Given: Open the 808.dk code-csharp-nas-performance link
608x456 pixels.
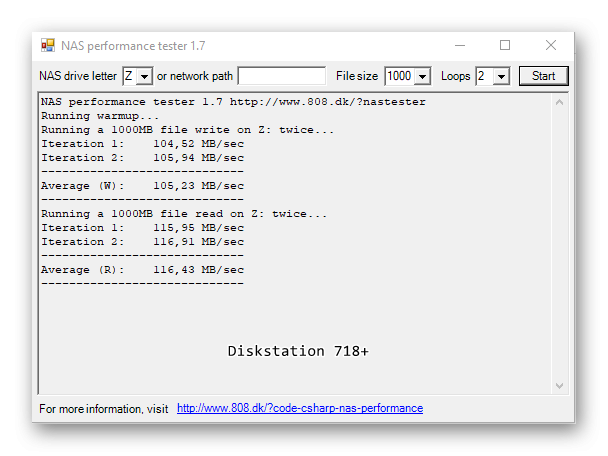Looking at the screenshot, I should [300, 408].
